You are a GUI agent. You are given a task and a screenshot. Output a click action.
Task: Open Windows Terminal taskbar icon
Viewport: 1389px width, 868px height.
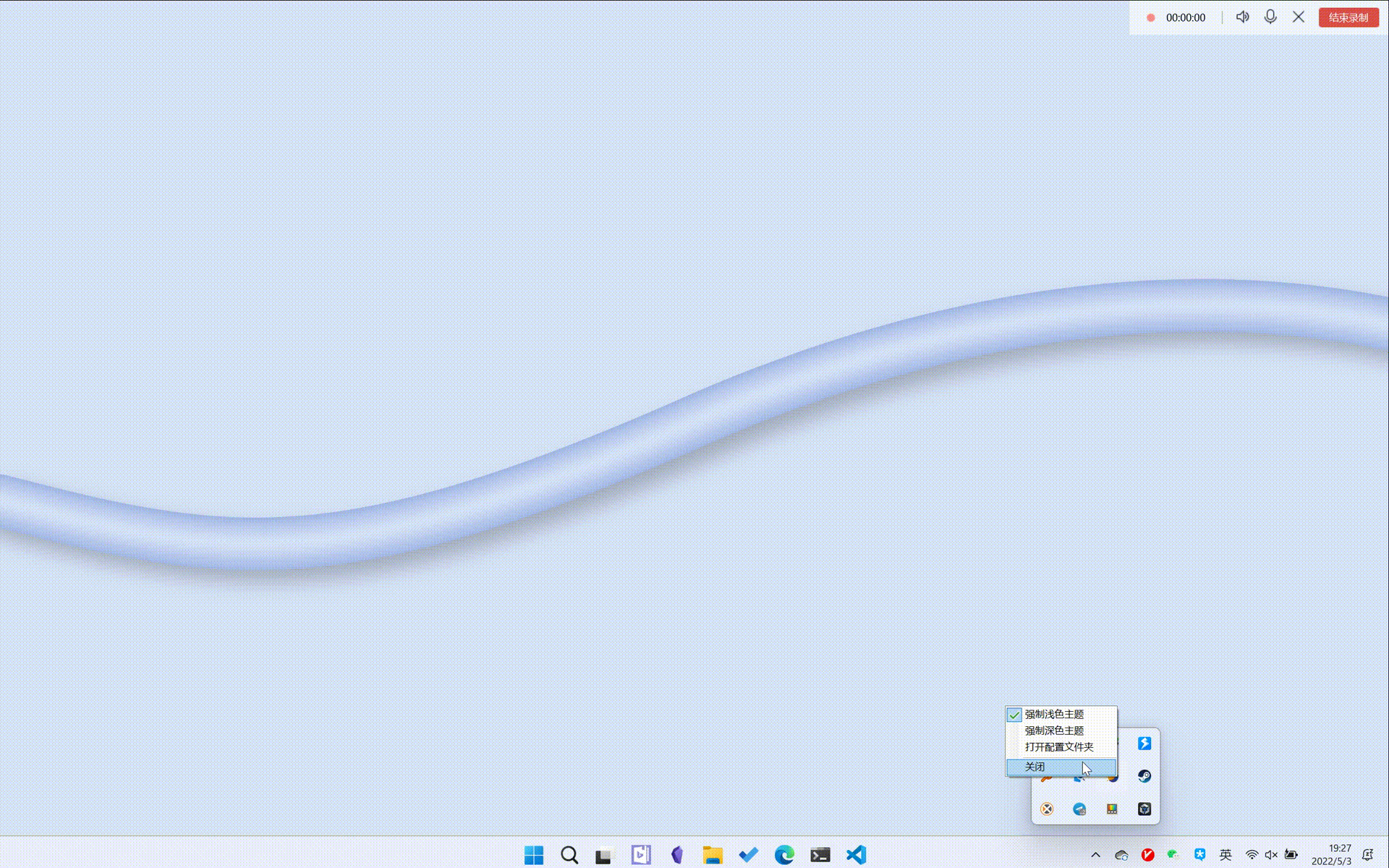coord(820,855)
